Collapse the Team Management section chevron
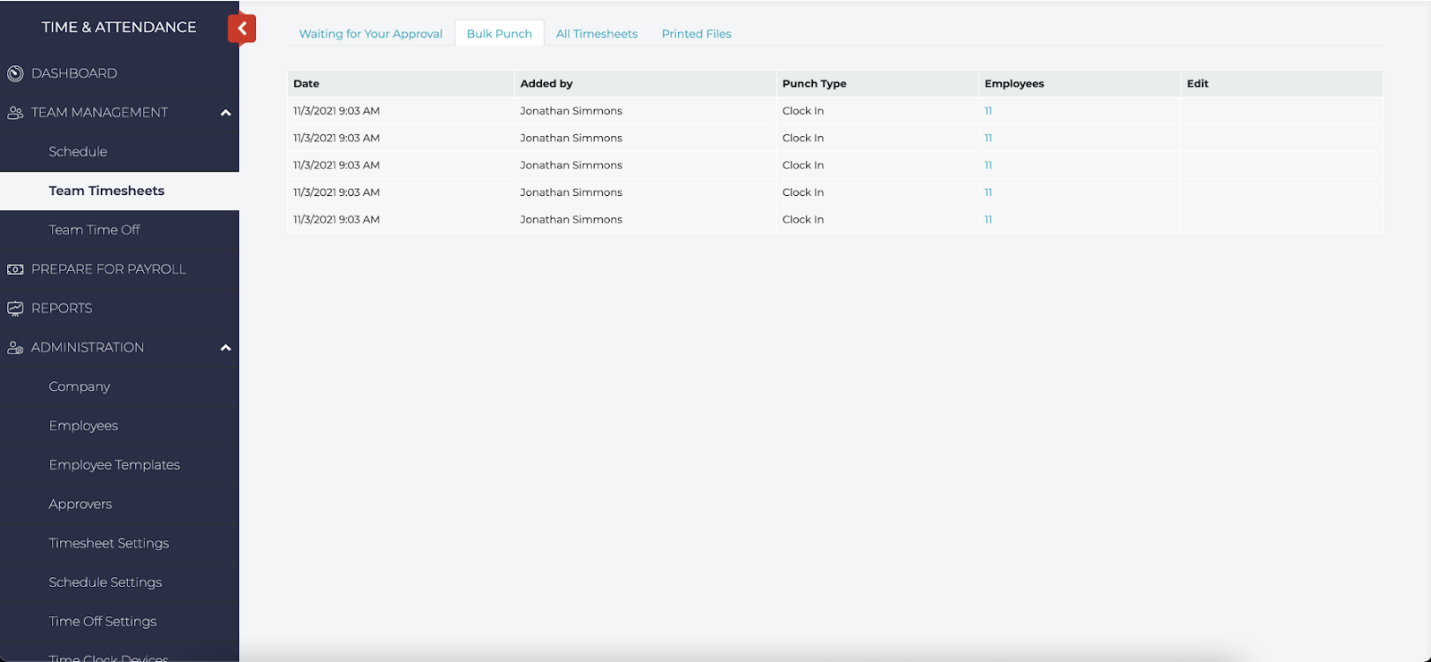The image size is (1431, 662). point(226,112)
